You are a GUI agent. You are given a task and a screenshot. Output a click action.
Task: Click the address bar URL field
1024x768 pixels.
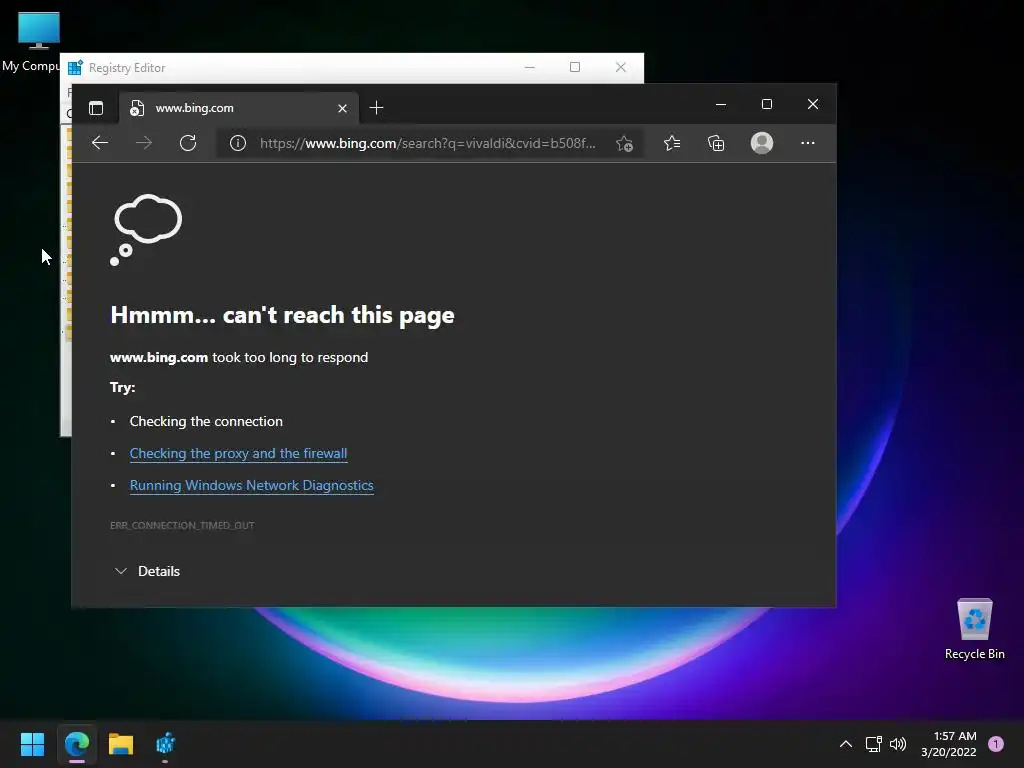click(428, 143)
